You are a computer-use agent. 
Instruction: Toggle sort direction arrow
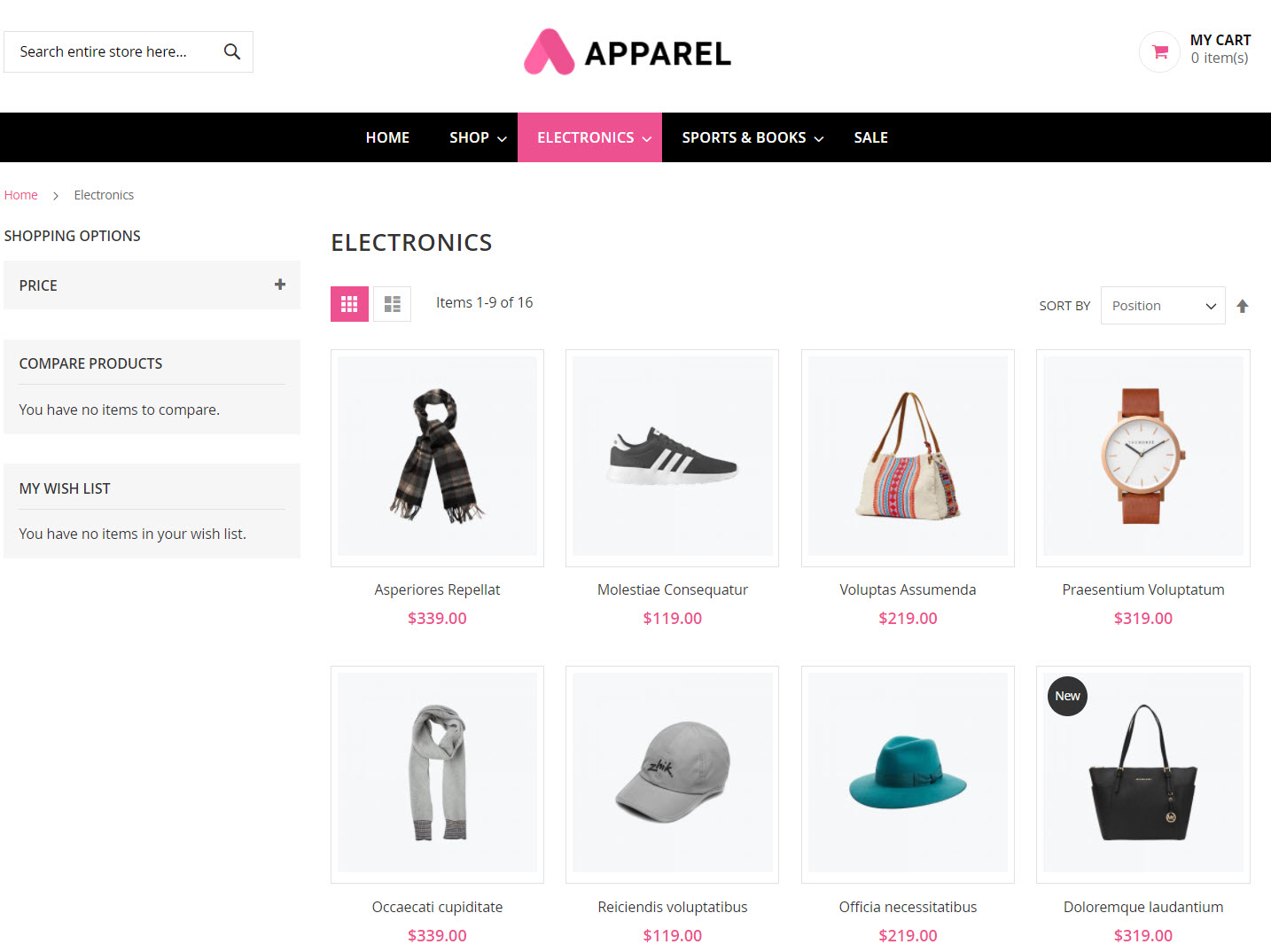coord(1243,306)
